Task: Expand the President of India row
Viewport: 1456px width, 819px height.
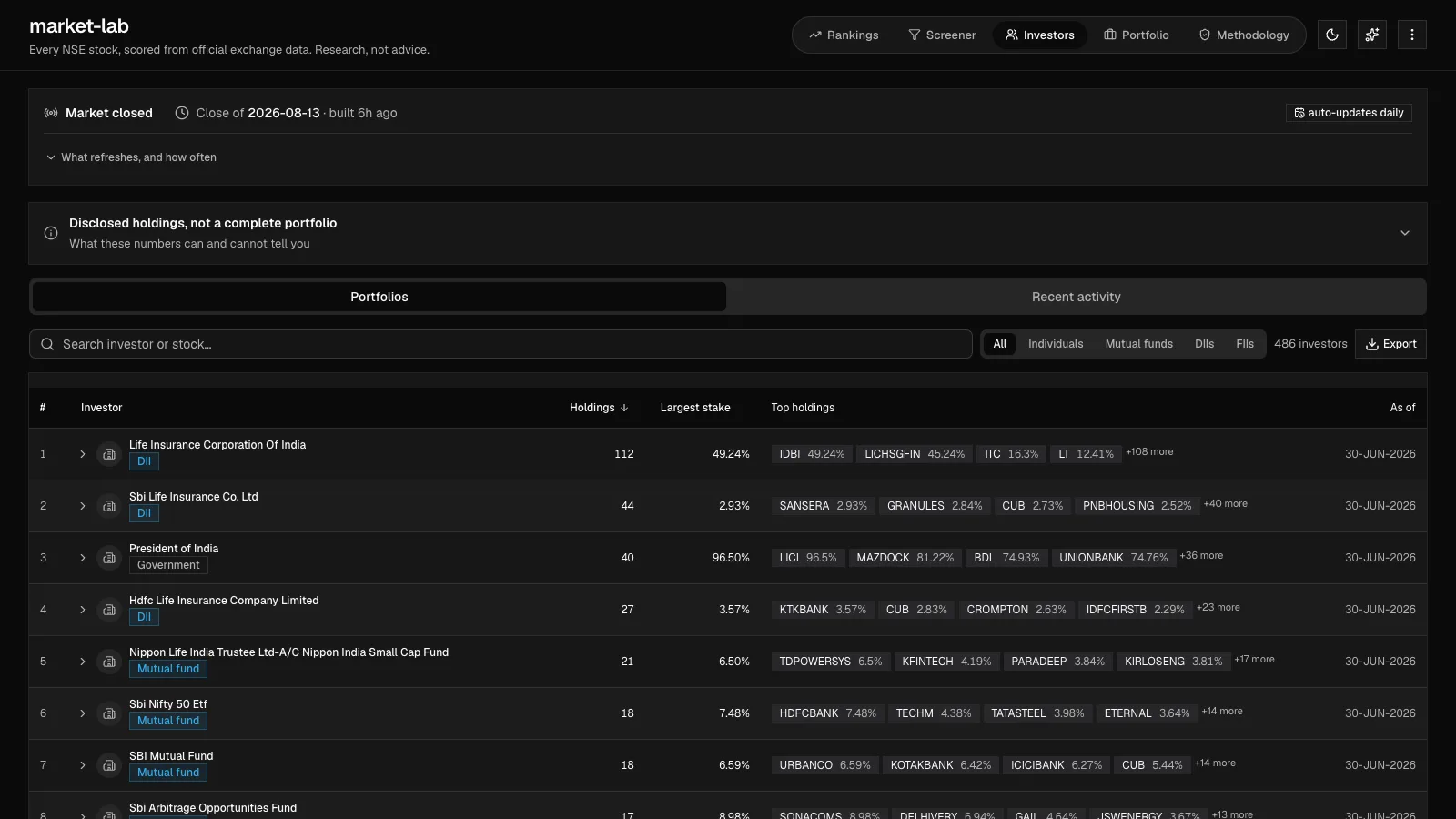Action: (82, 558)
